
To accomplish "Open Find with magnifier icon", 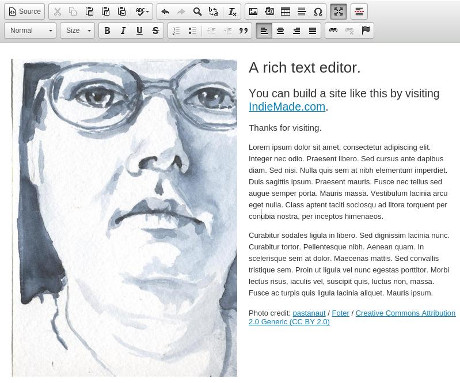I will coord(197,12).
